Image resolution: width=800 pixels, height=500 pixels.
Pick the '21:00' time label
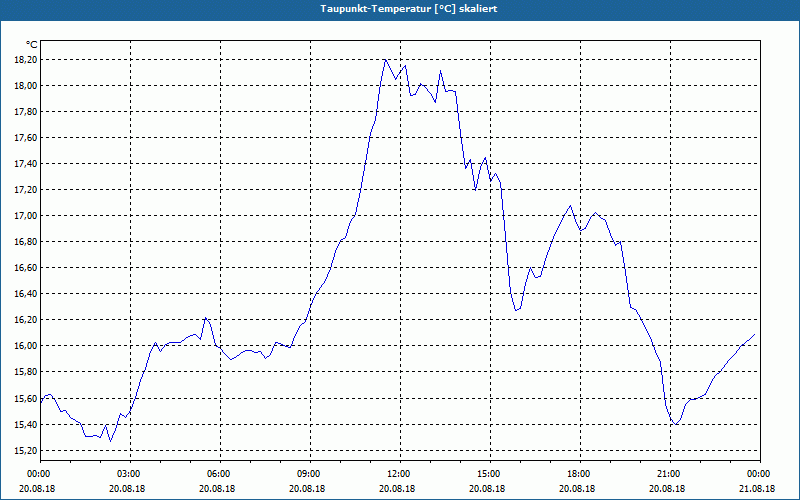pos(670,474)
